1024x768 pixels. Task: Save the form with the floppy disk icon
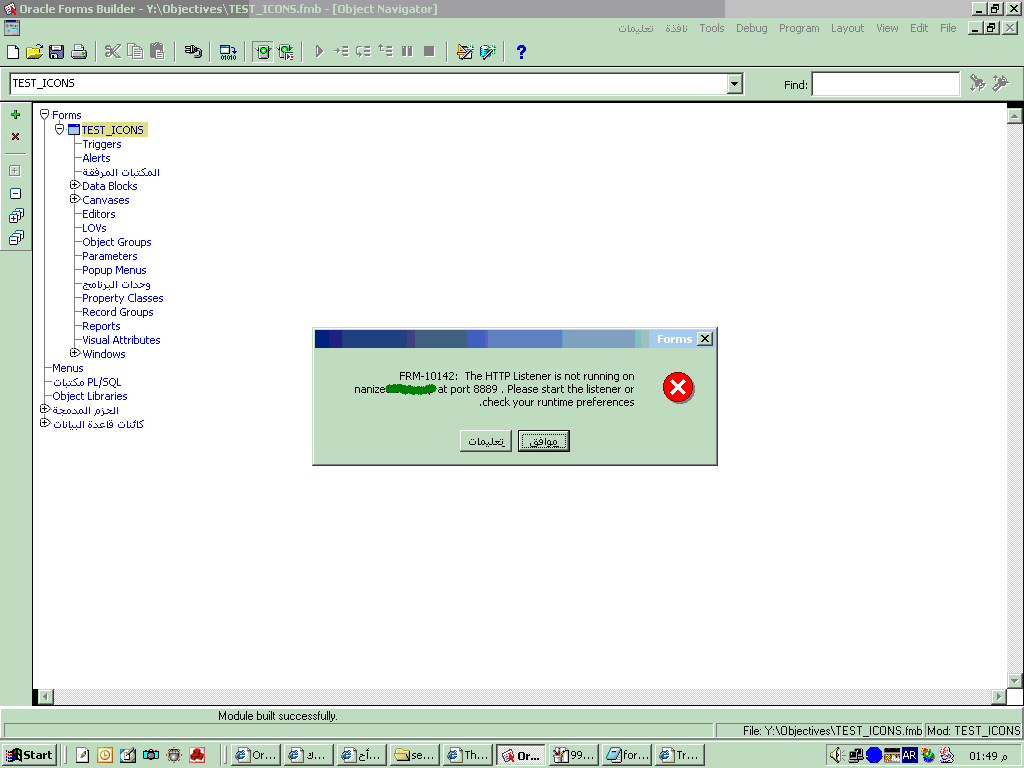[56, 52]
